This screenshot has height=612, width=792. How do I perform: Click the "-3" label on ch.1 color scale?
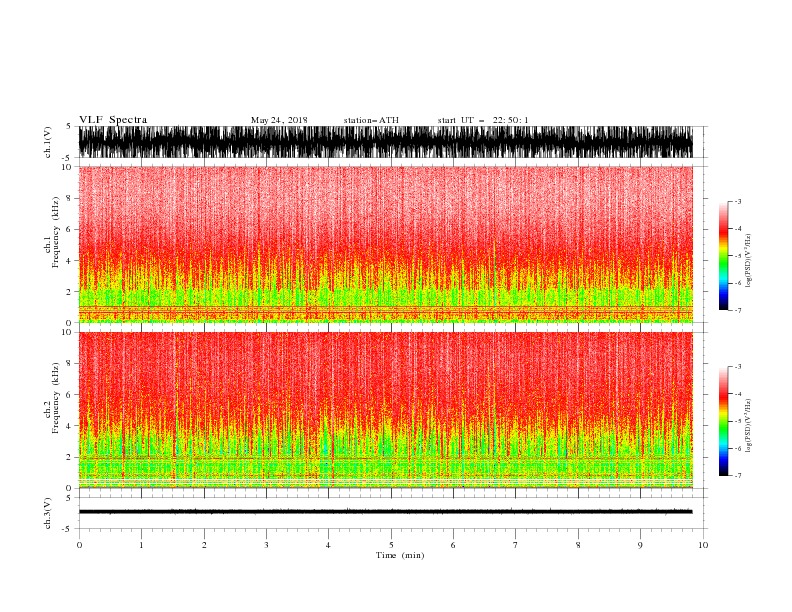[738, 201]
